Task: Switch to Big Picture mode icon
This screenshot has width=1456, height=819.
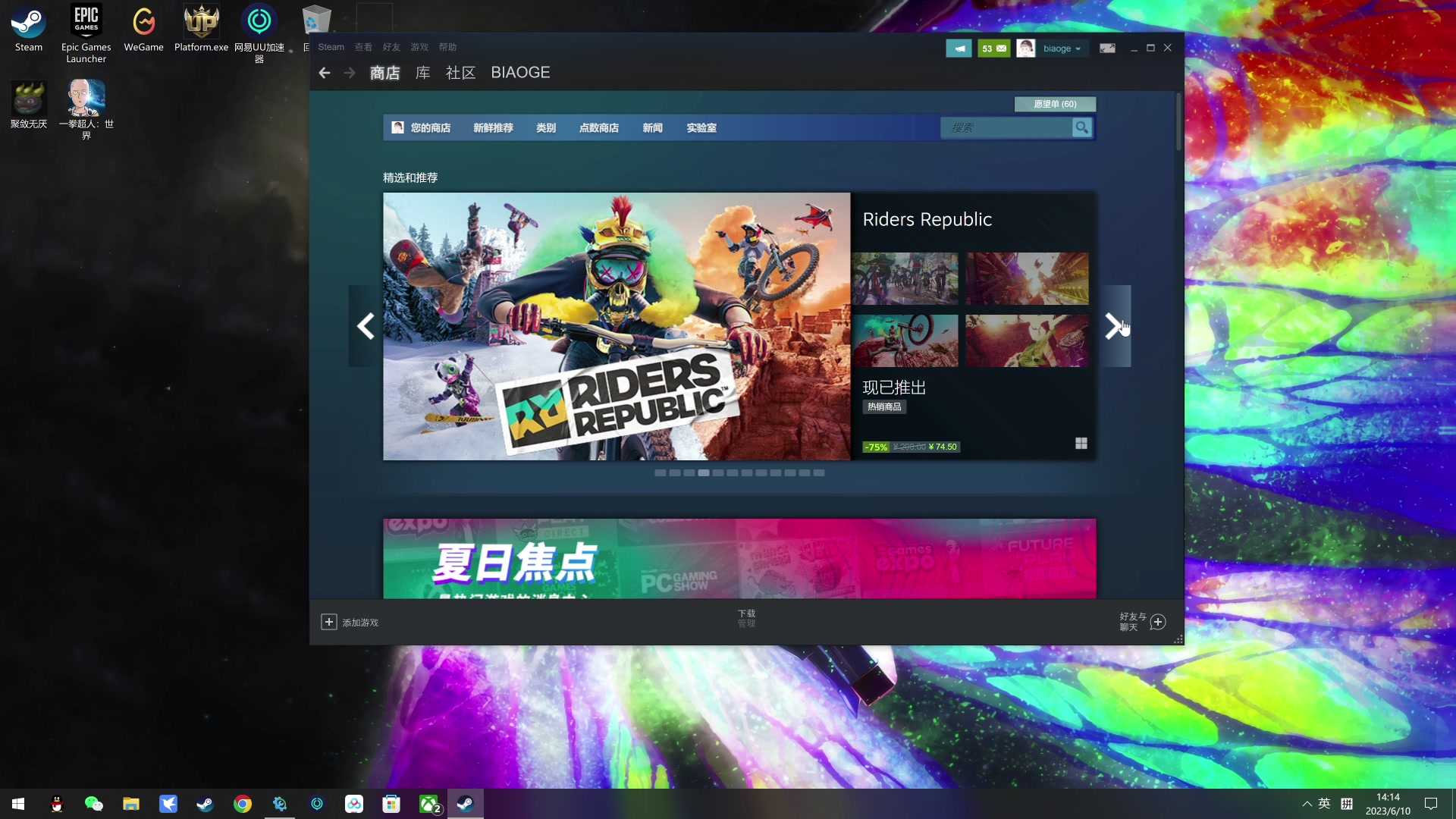Action: click(1107, 48)
